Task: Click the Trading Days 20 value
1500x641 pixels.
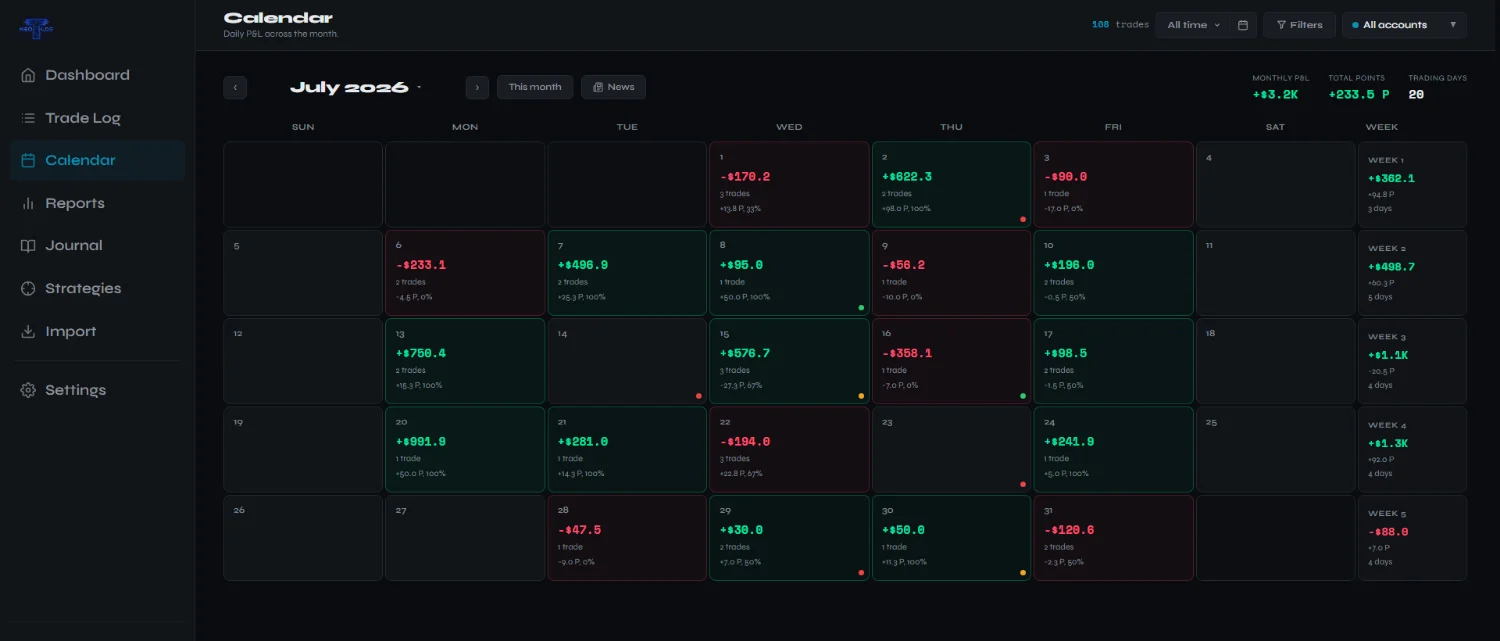Action: (x=1416, y=95)
